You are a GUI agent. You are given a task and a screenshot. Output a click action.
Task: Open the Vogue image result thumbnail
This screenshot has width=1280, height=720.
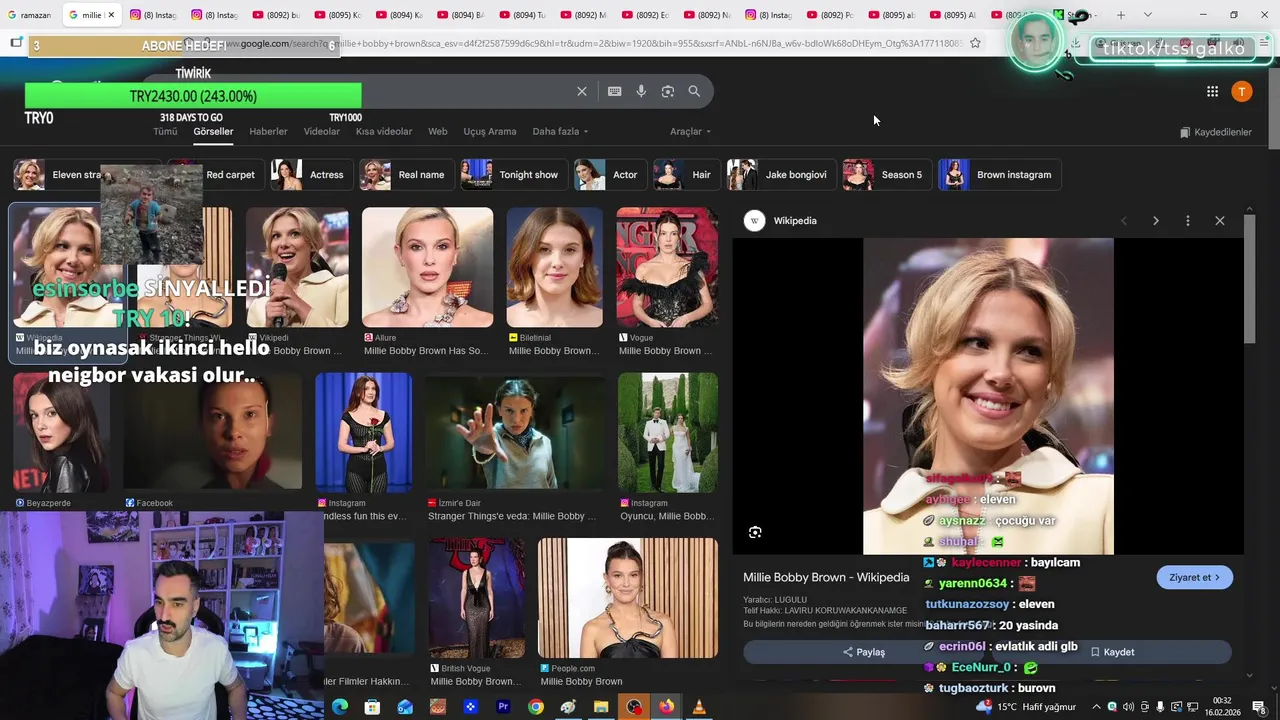pos(667,267)
